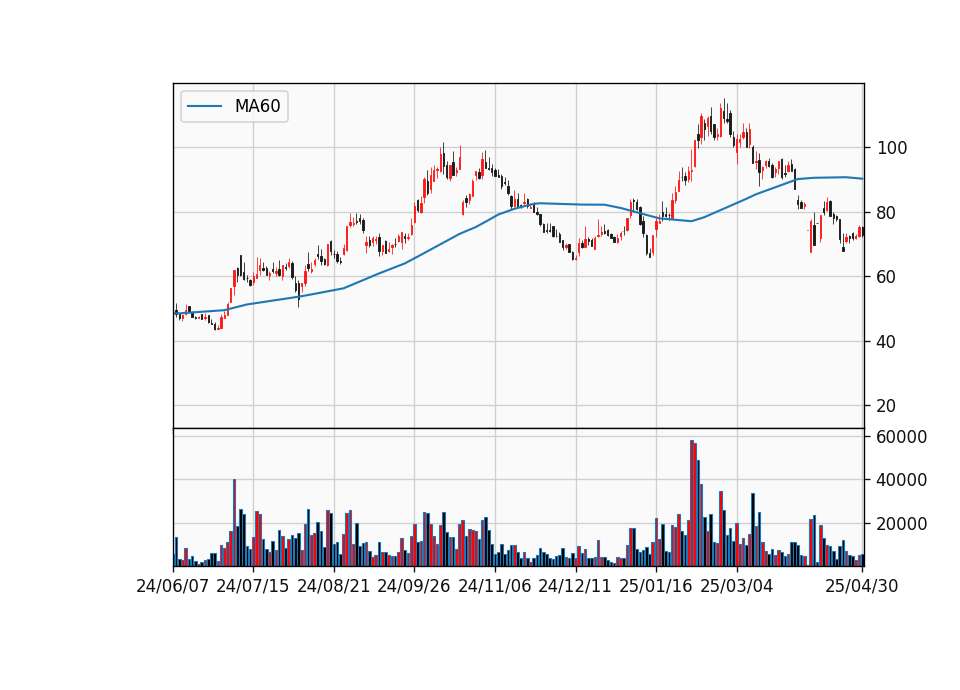Click the 25/03/04 date label
The width and height of the screenshot is (960, 690).
click(737, 587)
